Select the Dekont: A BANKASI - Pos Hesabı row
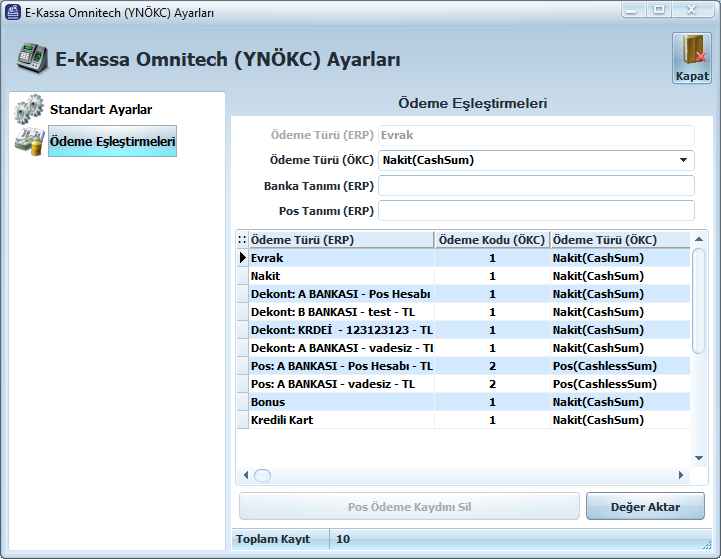 [464, 294]
